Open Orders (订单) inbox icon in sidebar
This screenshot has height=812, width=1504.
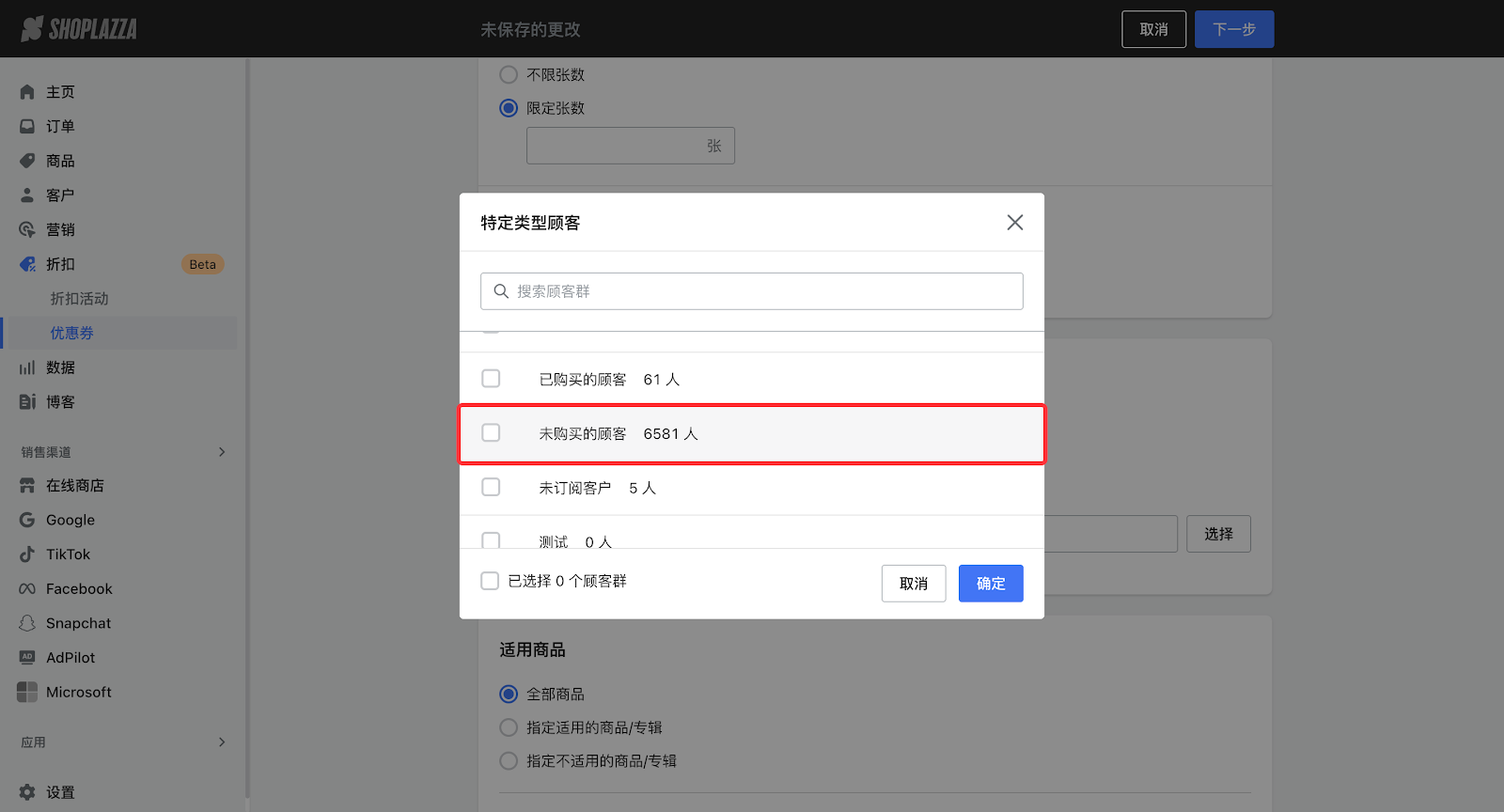27,126
